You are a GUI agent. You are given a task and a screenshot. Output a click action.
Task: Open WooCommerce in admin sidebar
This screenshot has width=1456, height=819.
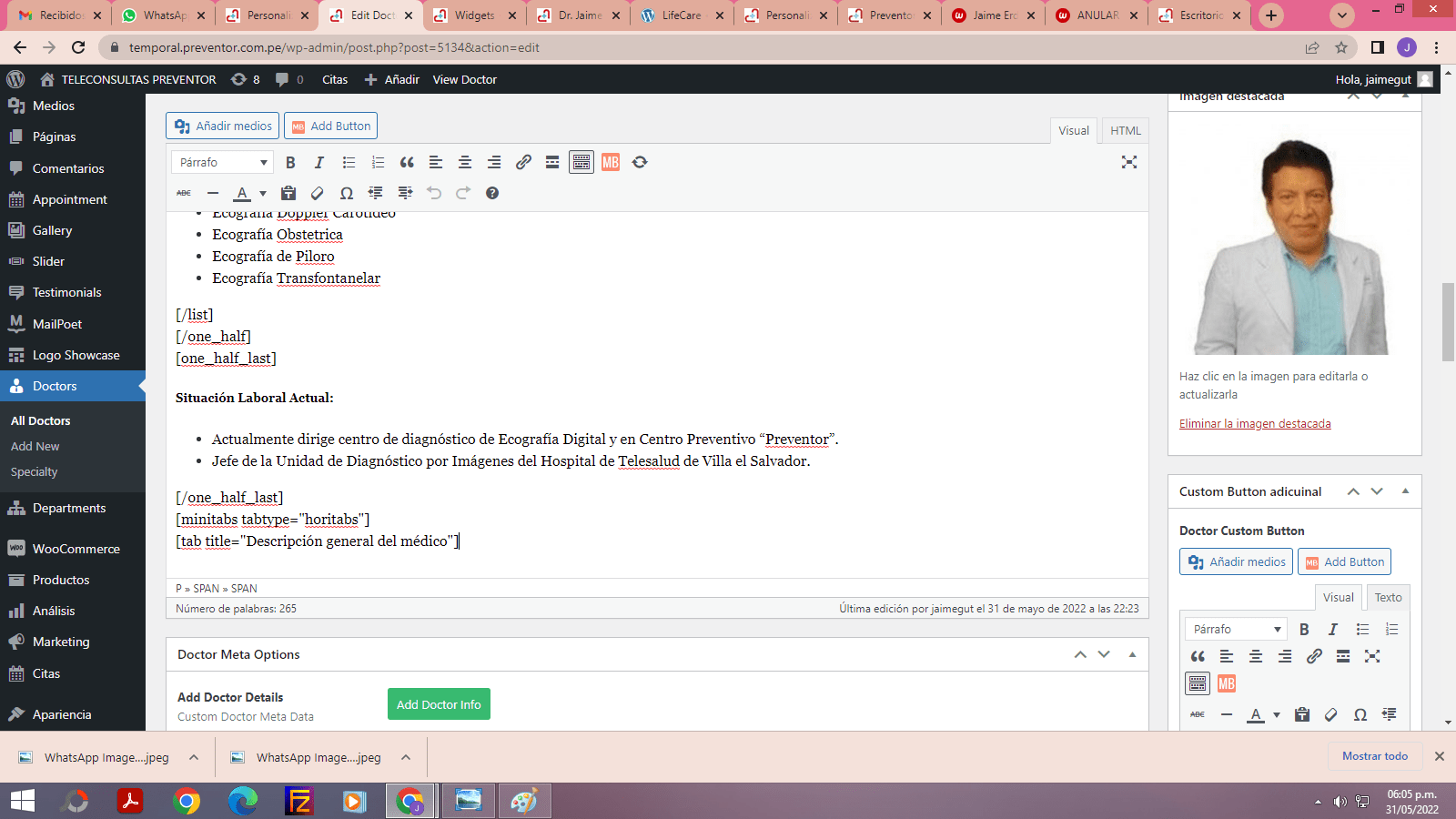point(73,549)
